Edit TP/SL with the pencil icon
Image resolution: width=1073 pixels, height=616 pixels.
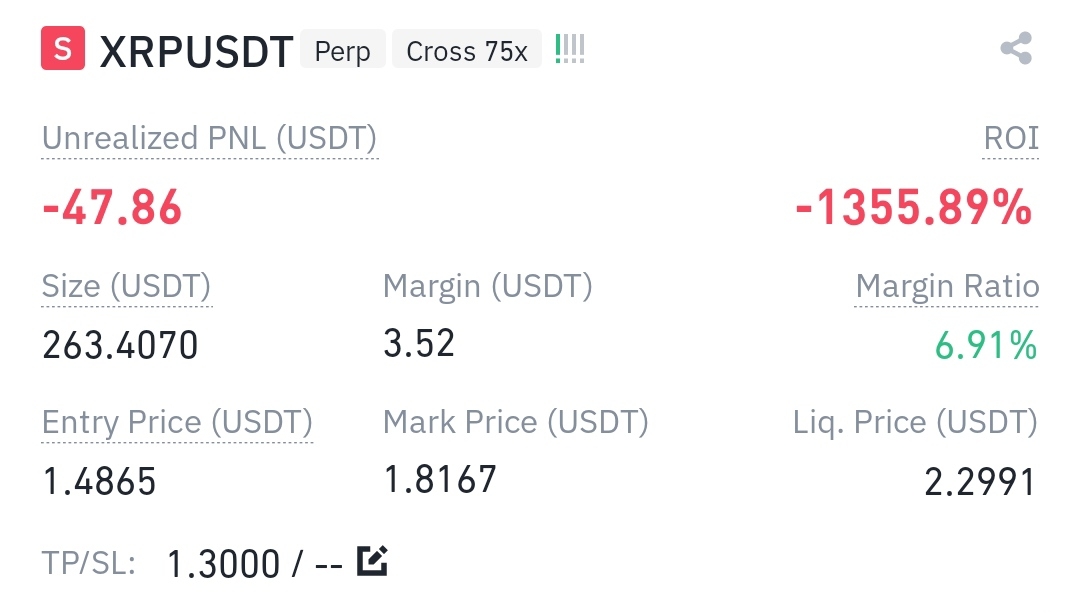[372, 561]
